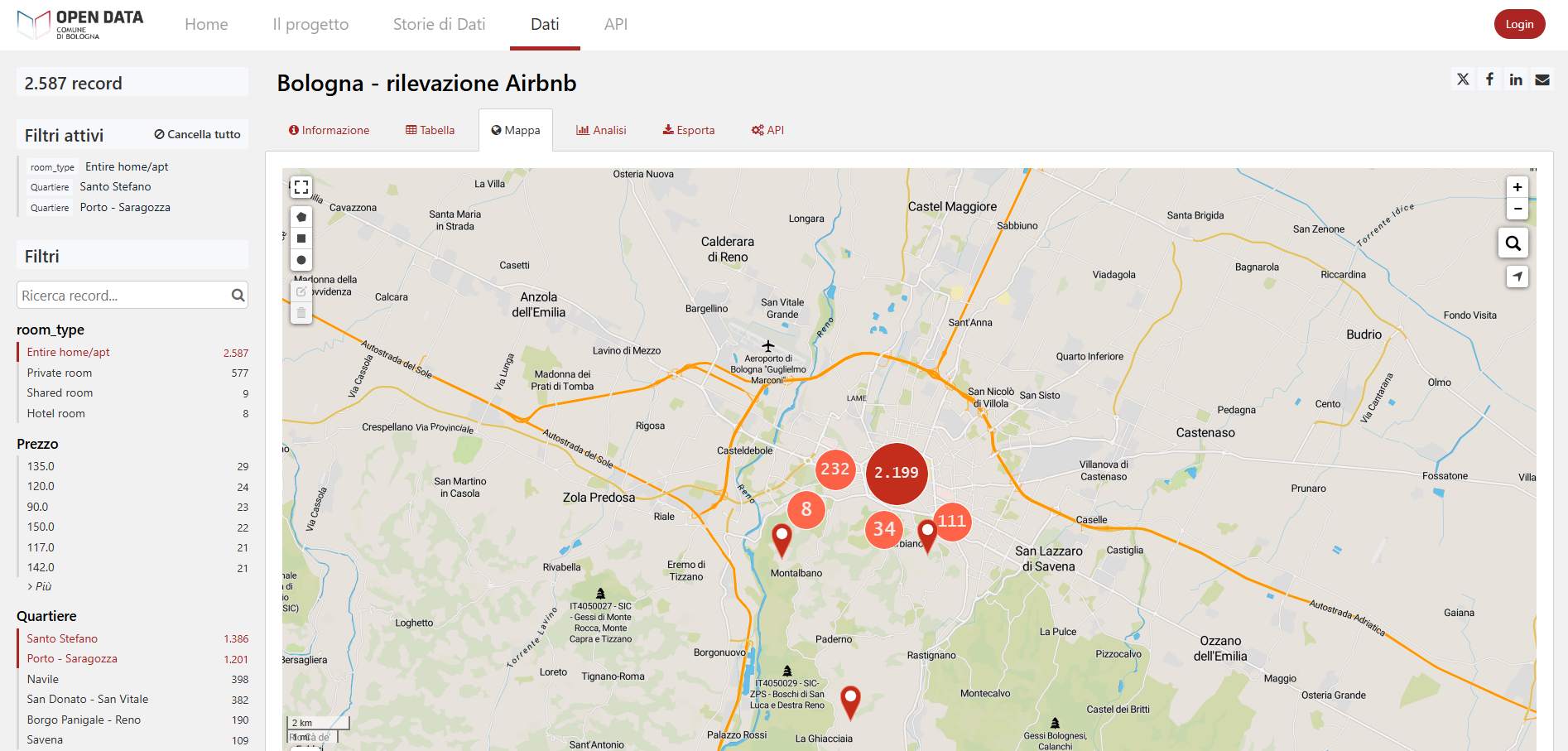Screen dimensions: 1568x751
Task: Enable the Navile quartiere filter
Action: (43, 679)
